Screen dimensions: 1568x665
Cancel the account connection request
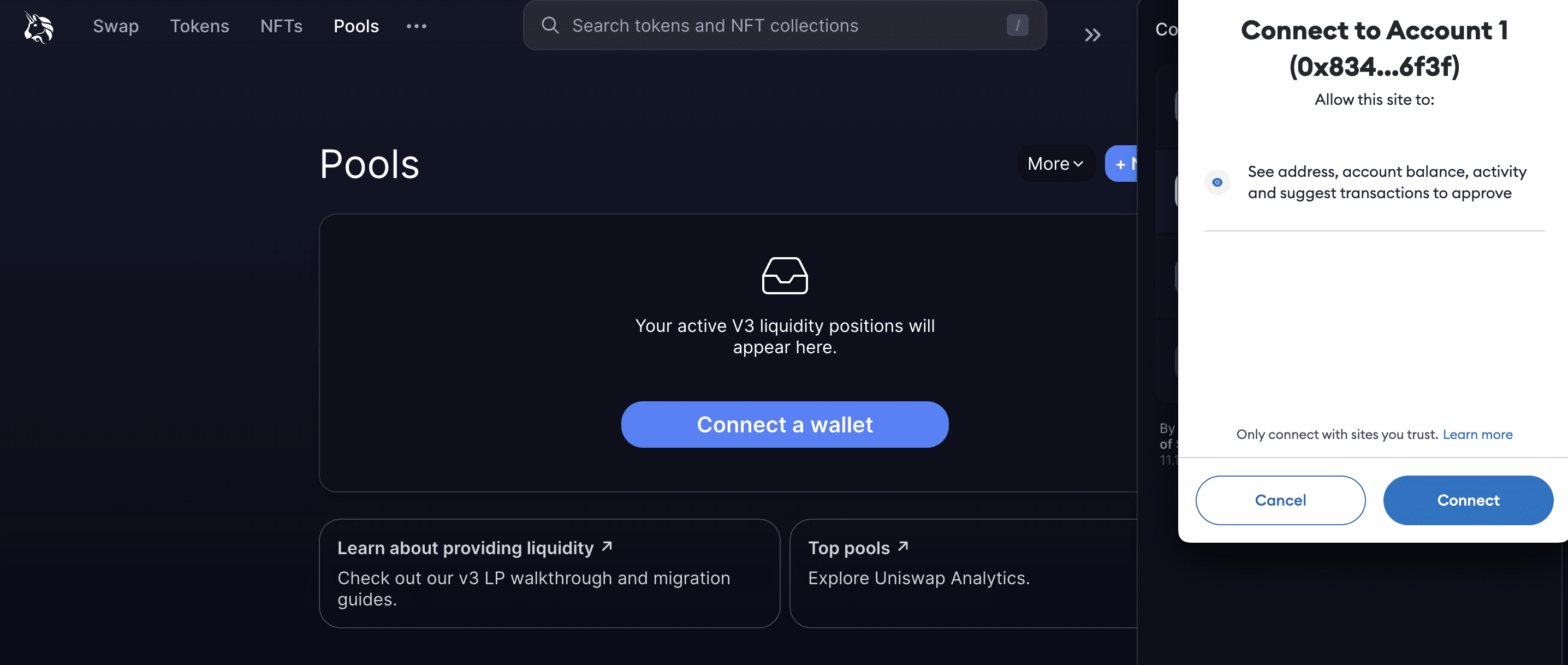[x=1280, y=500]
